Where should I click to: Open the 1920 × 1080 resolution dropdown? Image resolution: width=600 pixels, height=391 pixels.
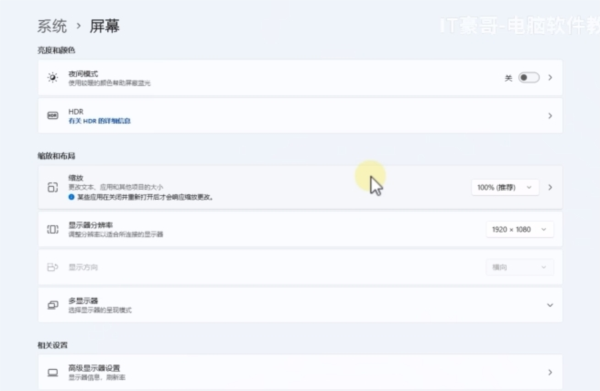(520, 230)
